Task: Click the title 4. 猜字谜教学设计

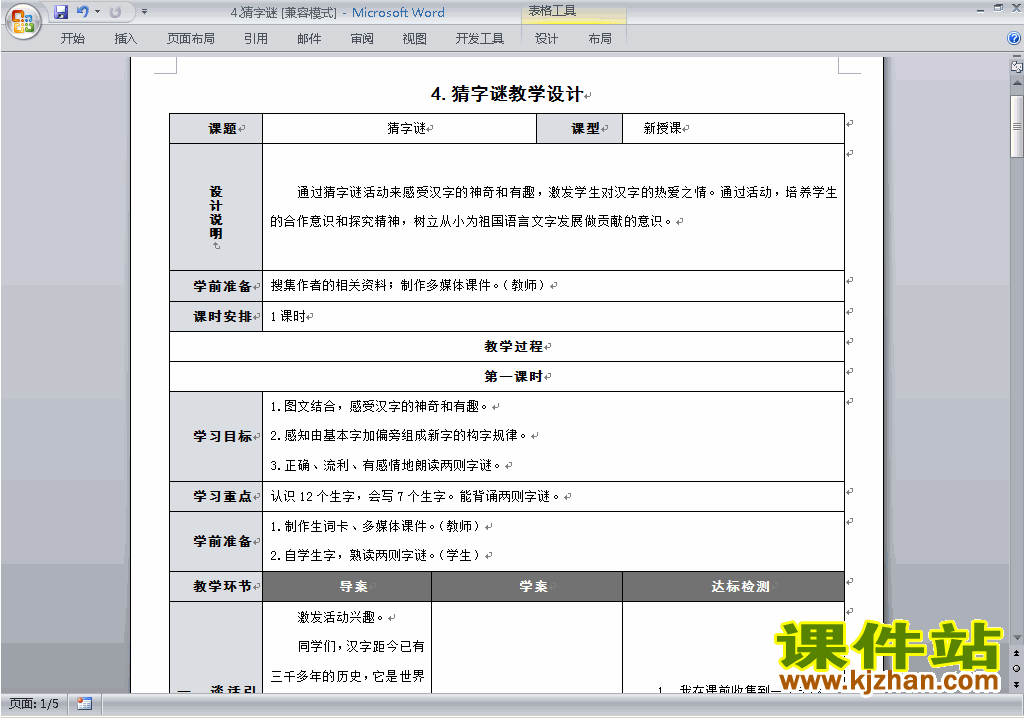Action: point(507,94)
